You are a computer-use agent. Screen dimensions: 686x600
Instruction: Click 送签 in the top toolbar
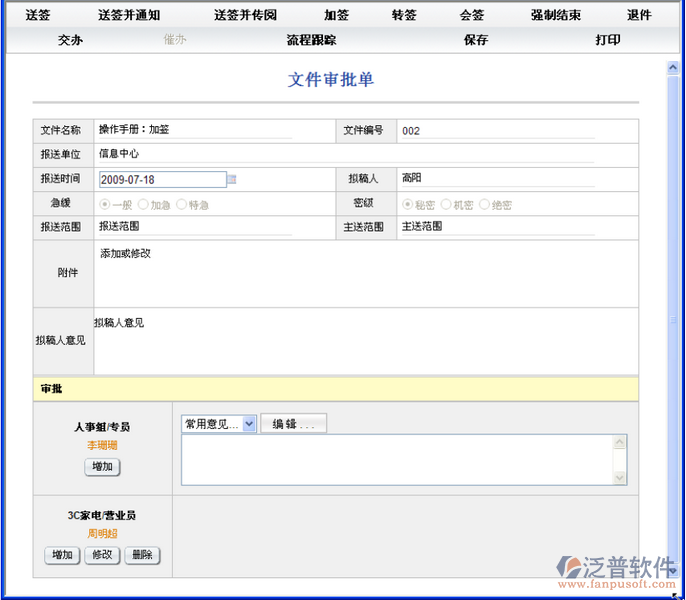click(x=38, y=15)
